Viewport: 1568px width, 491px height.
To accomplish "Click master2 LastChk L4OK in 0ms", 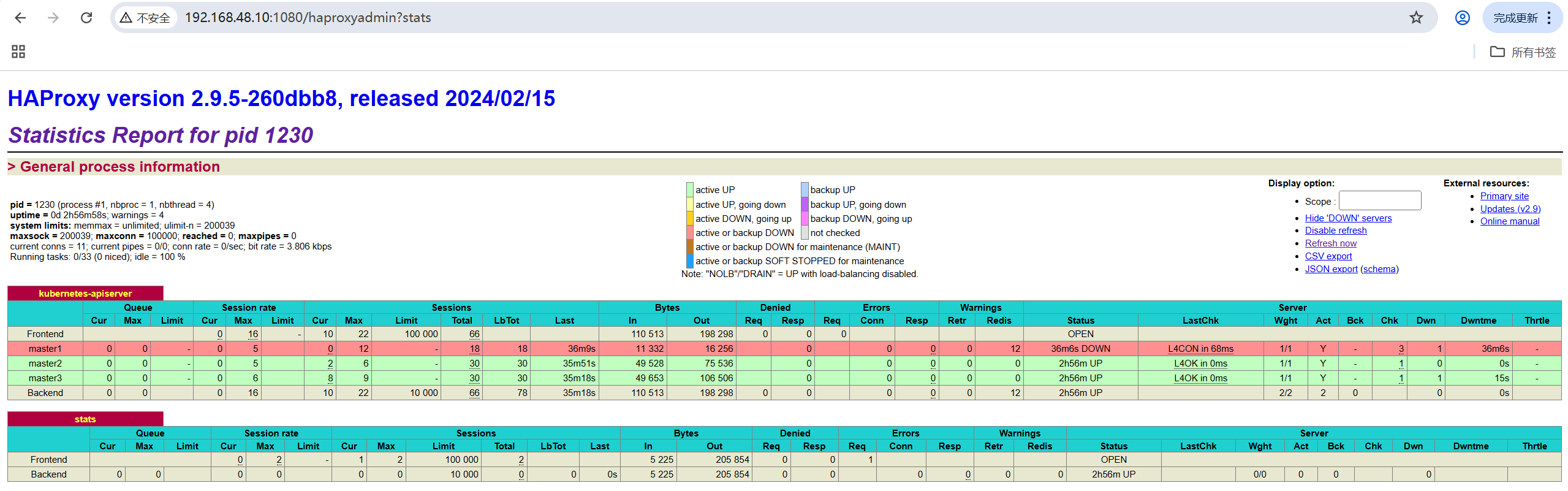I will 1200,363.
